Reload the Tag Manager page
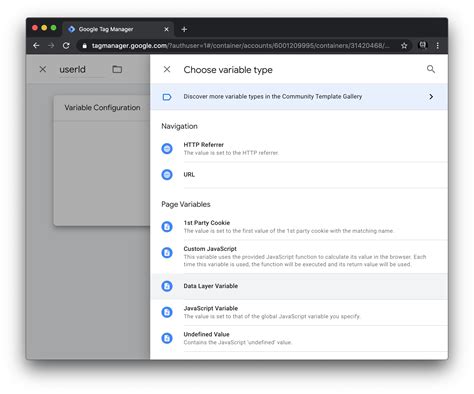 pyautogui.click(x=66, y=45)
